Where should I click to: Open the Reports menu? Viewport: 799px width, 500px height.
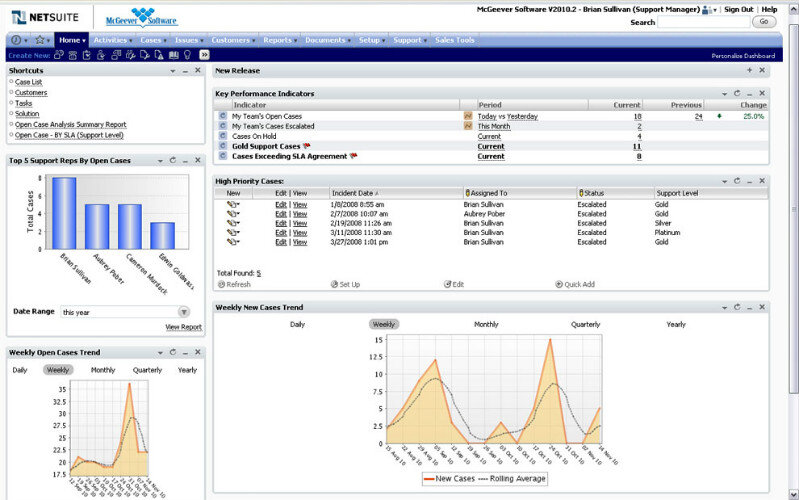(x=279, y=40)
